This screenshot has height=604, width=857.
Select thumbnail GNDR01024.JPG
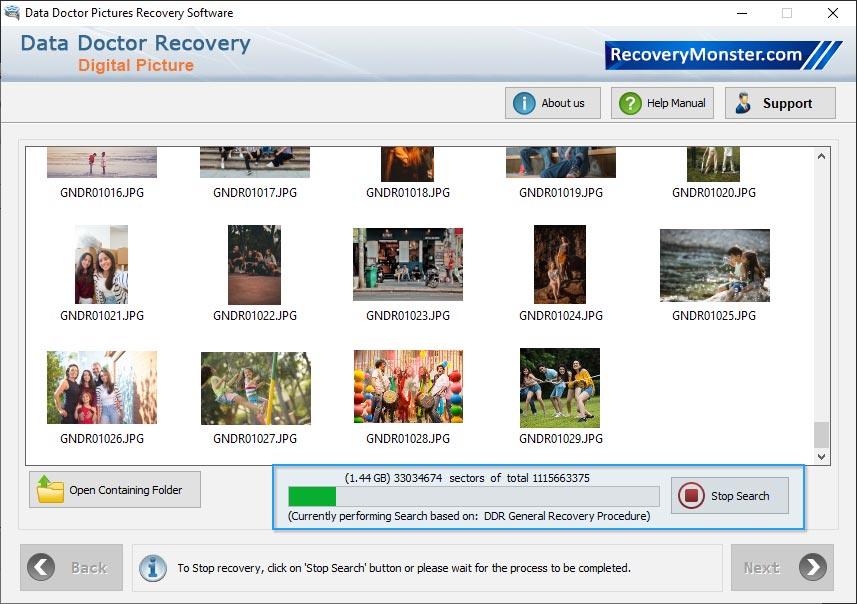559,264
